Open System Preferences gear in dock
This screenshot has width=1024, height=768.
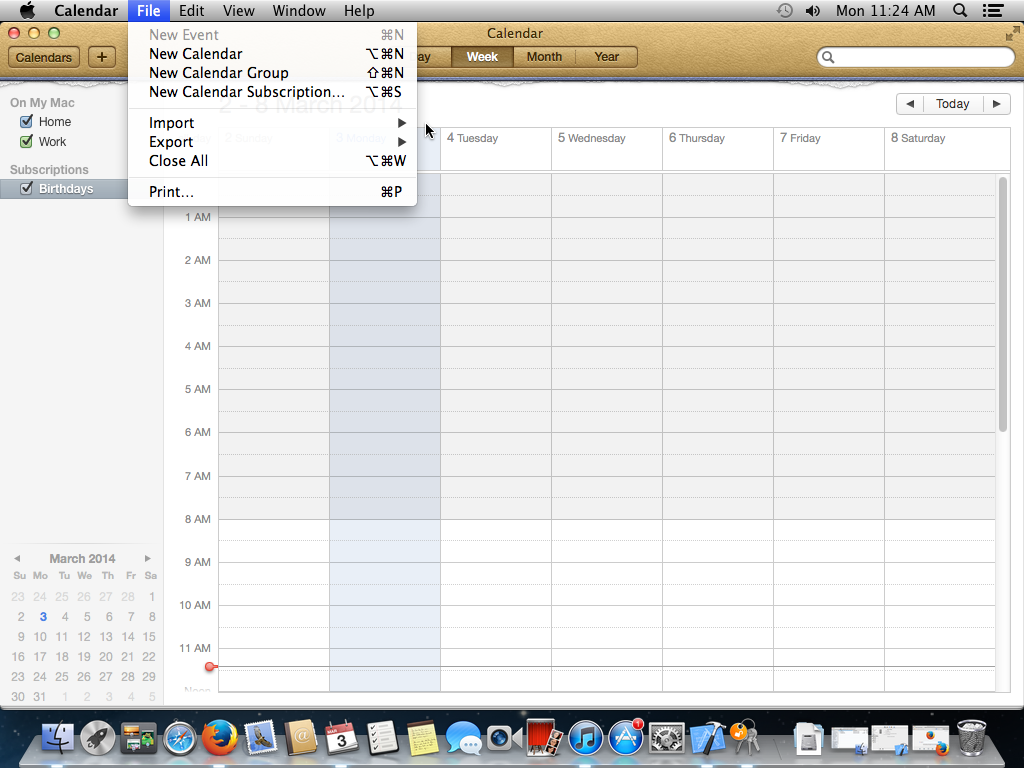coord(666,738)
